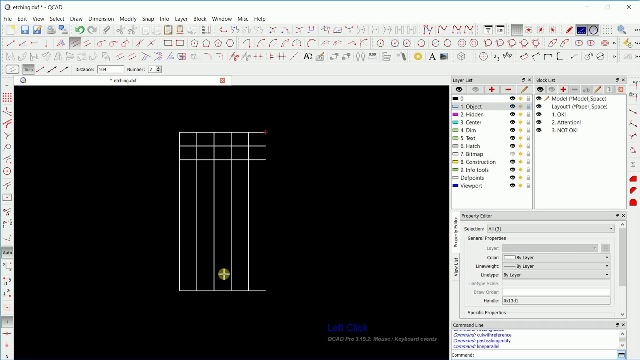Screen dimensions: 640x360
Task: Click the green Undo arrow
Action: [x=79, y=30]
